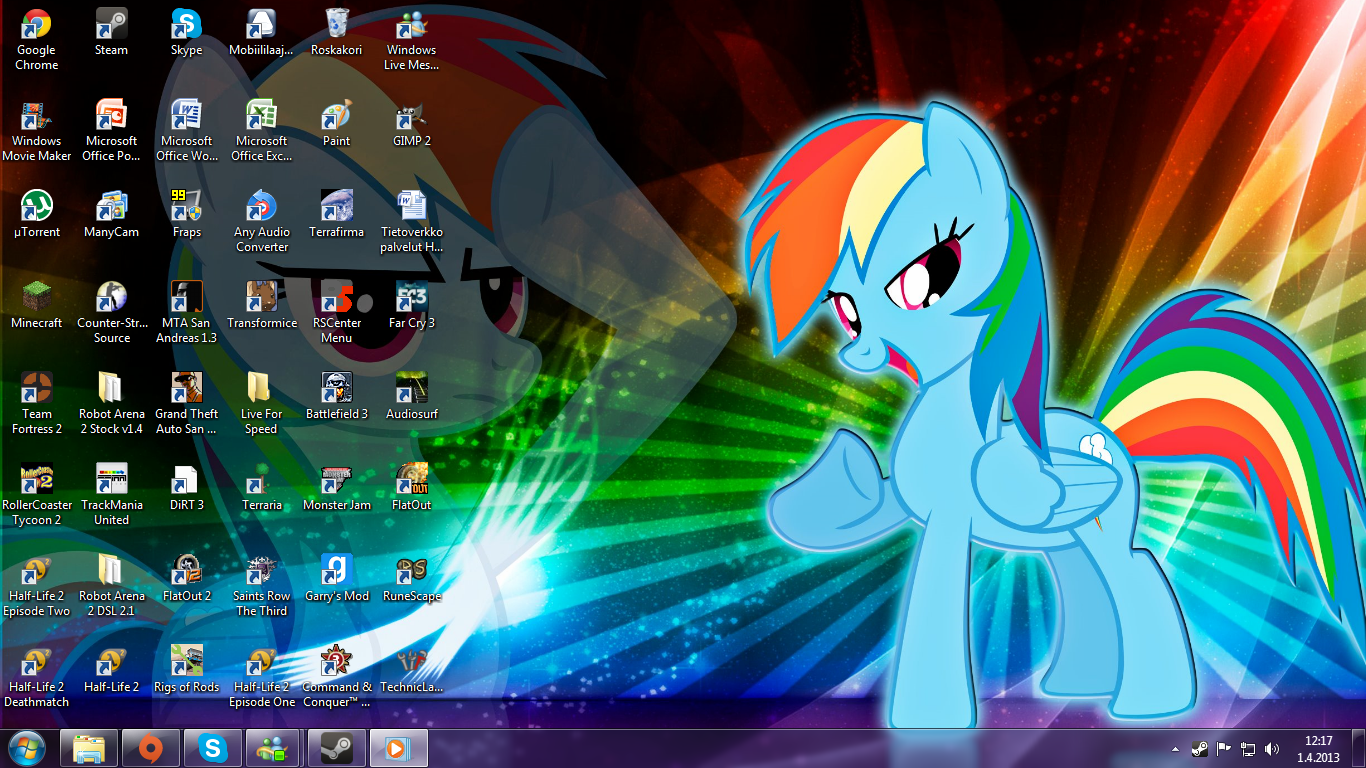
Task: Select the Half-Life 2 Episode One icon
Action: click(261, 677)
